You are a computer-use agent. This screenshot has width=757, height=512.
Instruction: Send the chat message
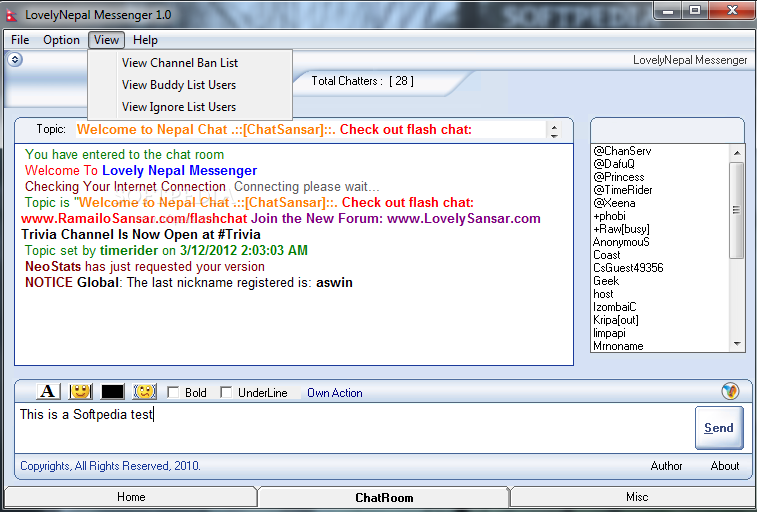[x=719, y=428]
